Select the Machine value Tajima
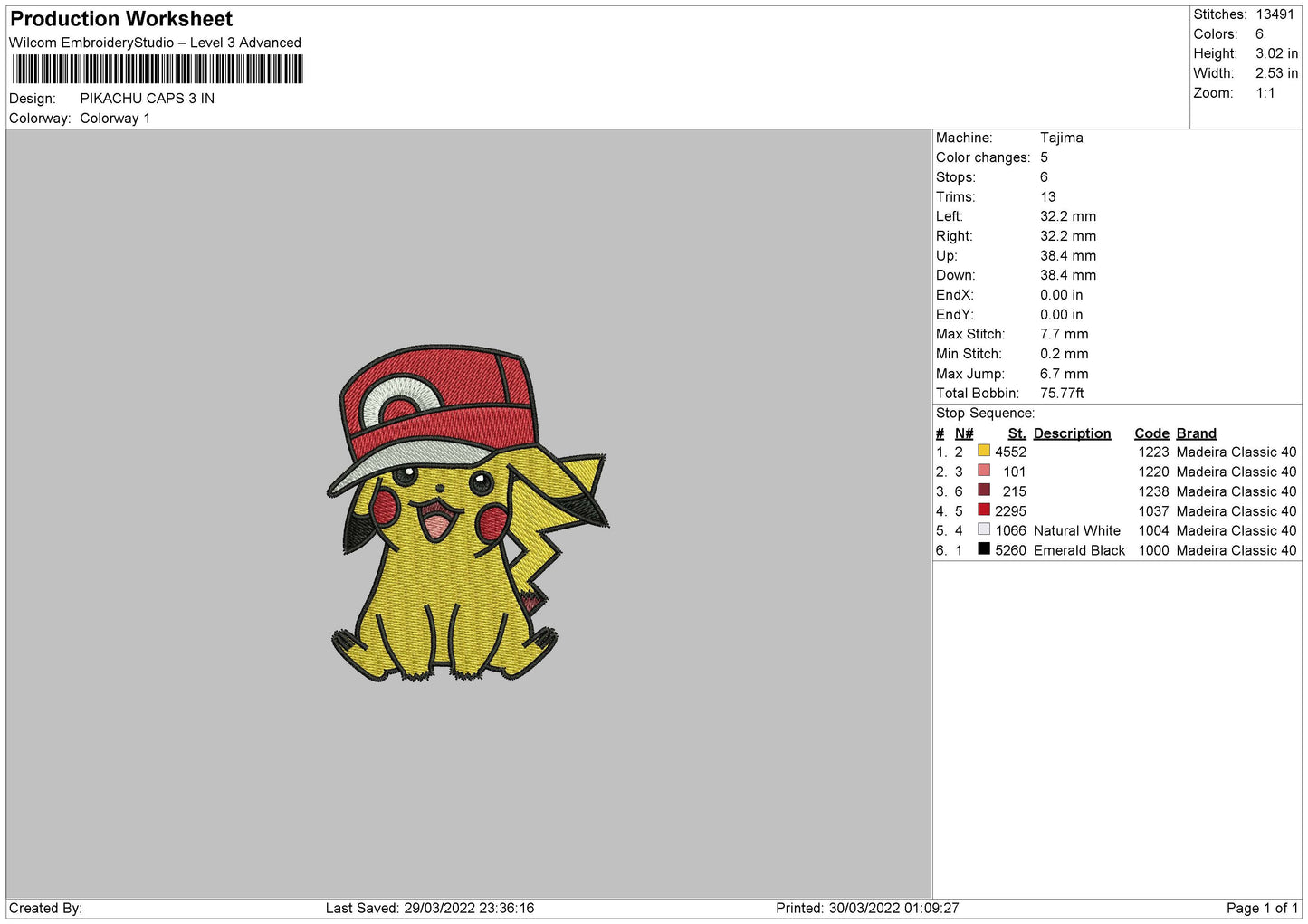 pos(1061,138)
